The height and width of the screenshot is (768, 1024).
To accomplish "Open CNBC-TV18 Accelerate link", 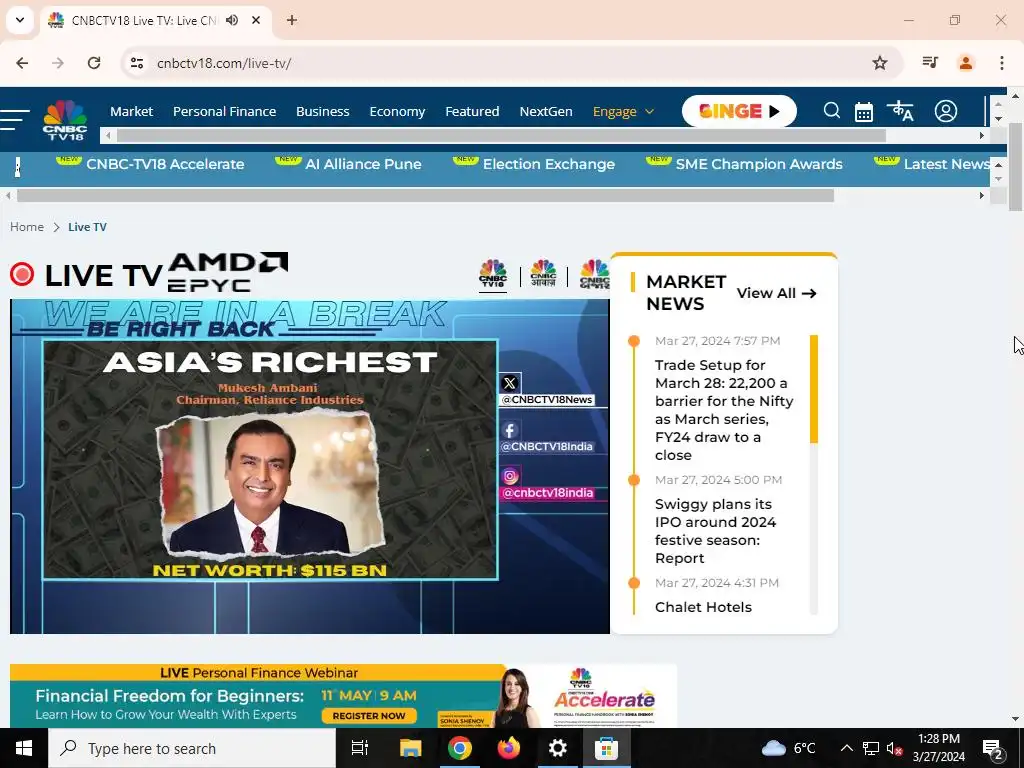I will tap(165, 164).
